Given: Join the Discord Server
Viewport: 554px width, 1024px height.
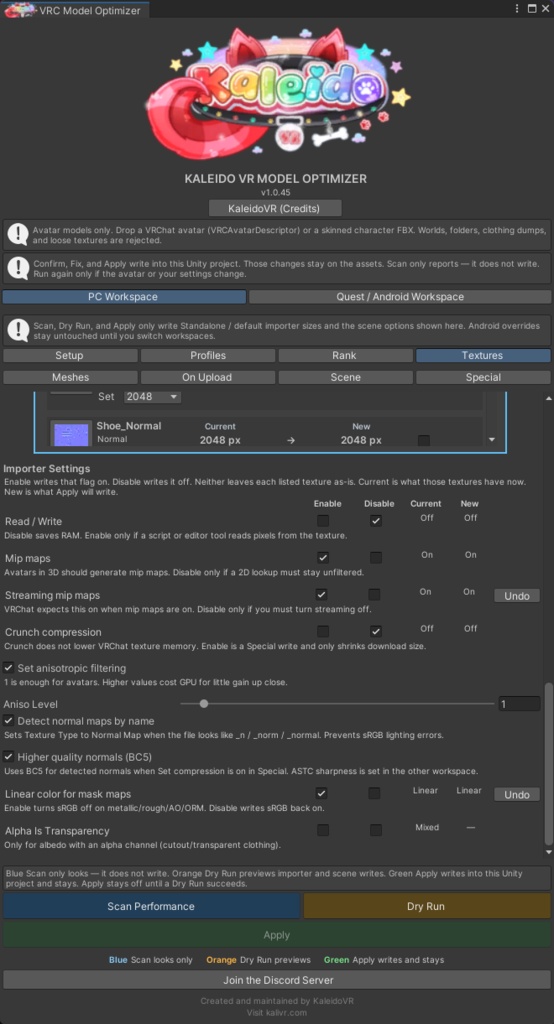Looking at the screenshot, I should pos(277,980).
